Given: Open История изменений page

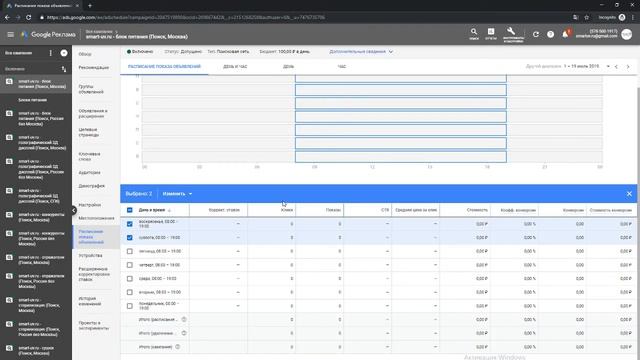Looking at the screenshot, I should point(89,301).
